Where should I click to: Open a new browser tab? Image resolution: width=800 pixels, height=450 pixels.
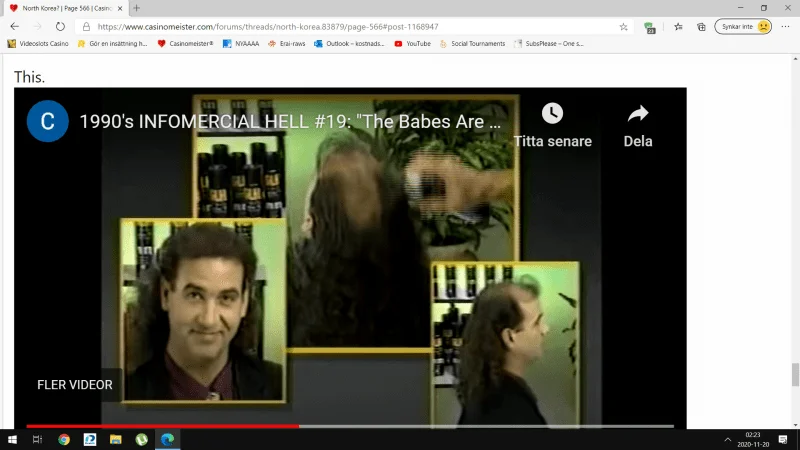tap(136, 8)
